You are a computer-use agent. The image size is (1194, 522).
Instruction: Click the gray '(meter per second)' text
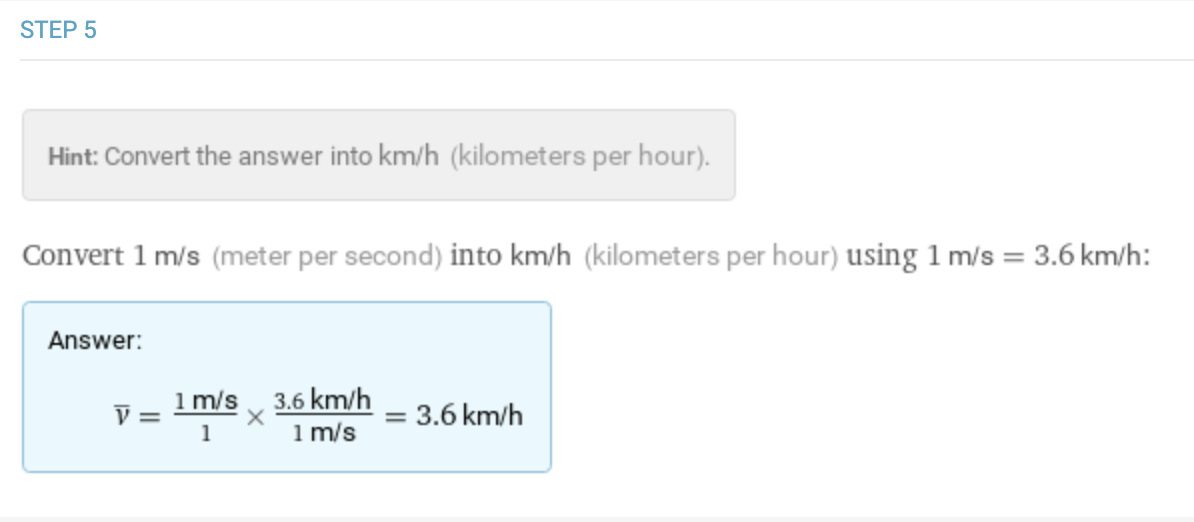pos(327,257)
